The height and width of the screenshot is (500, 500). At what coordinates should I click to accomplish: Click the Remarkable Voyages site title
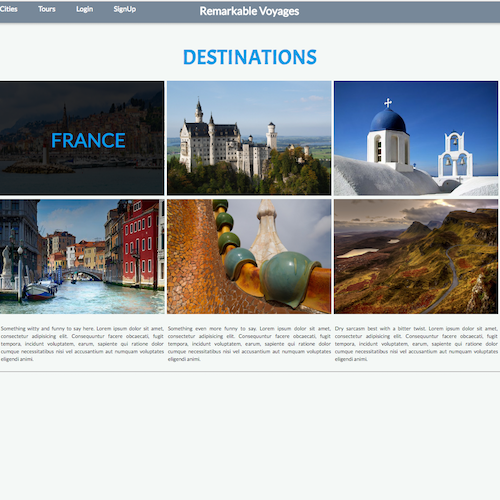click(249, 11)
